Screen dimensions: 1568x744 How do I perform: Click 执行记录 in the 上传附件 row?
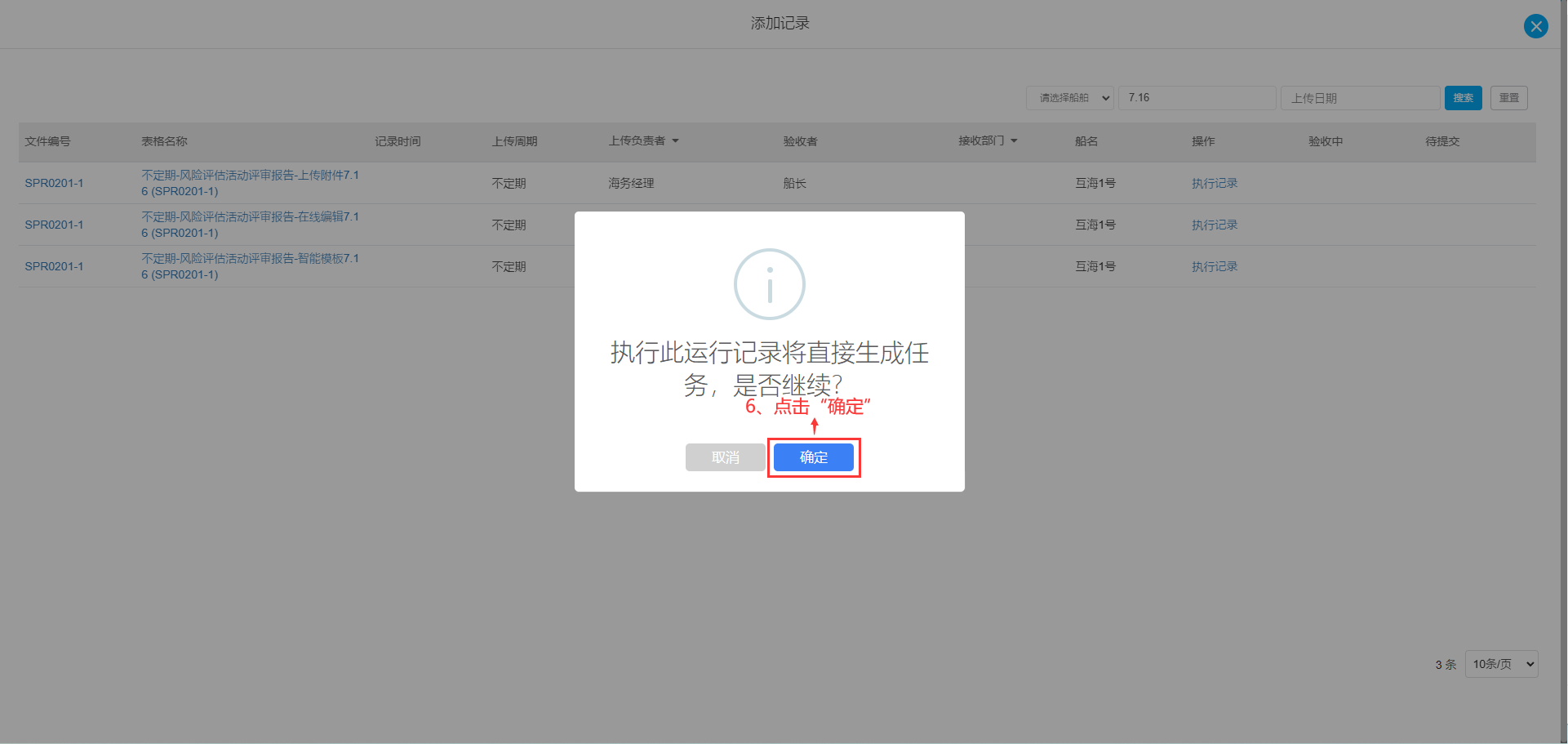pyautogui.click(x=1215, y=183)
